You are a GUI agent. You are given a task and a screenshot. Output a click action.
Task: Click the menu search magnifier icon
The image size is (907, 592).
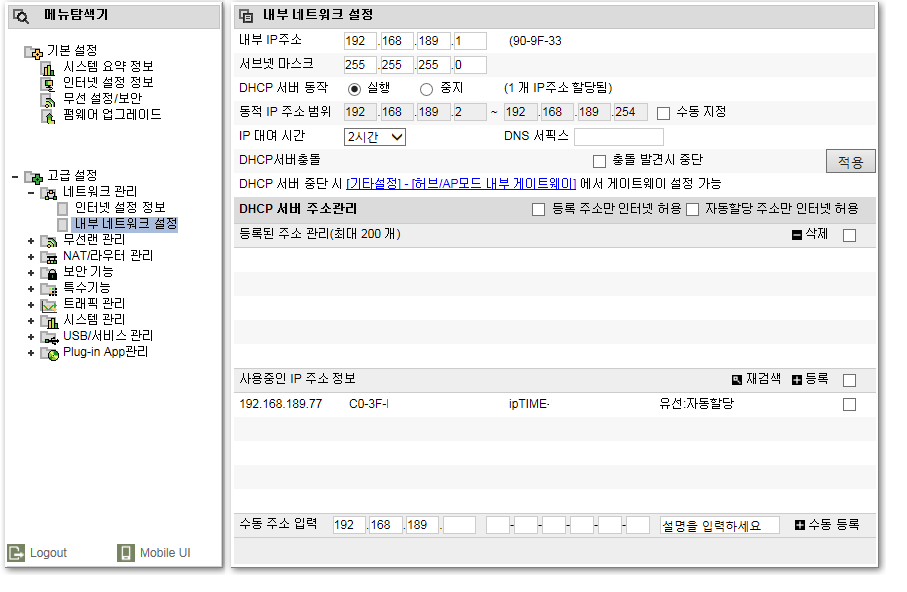pyautogui.click(x=21, y=16)
